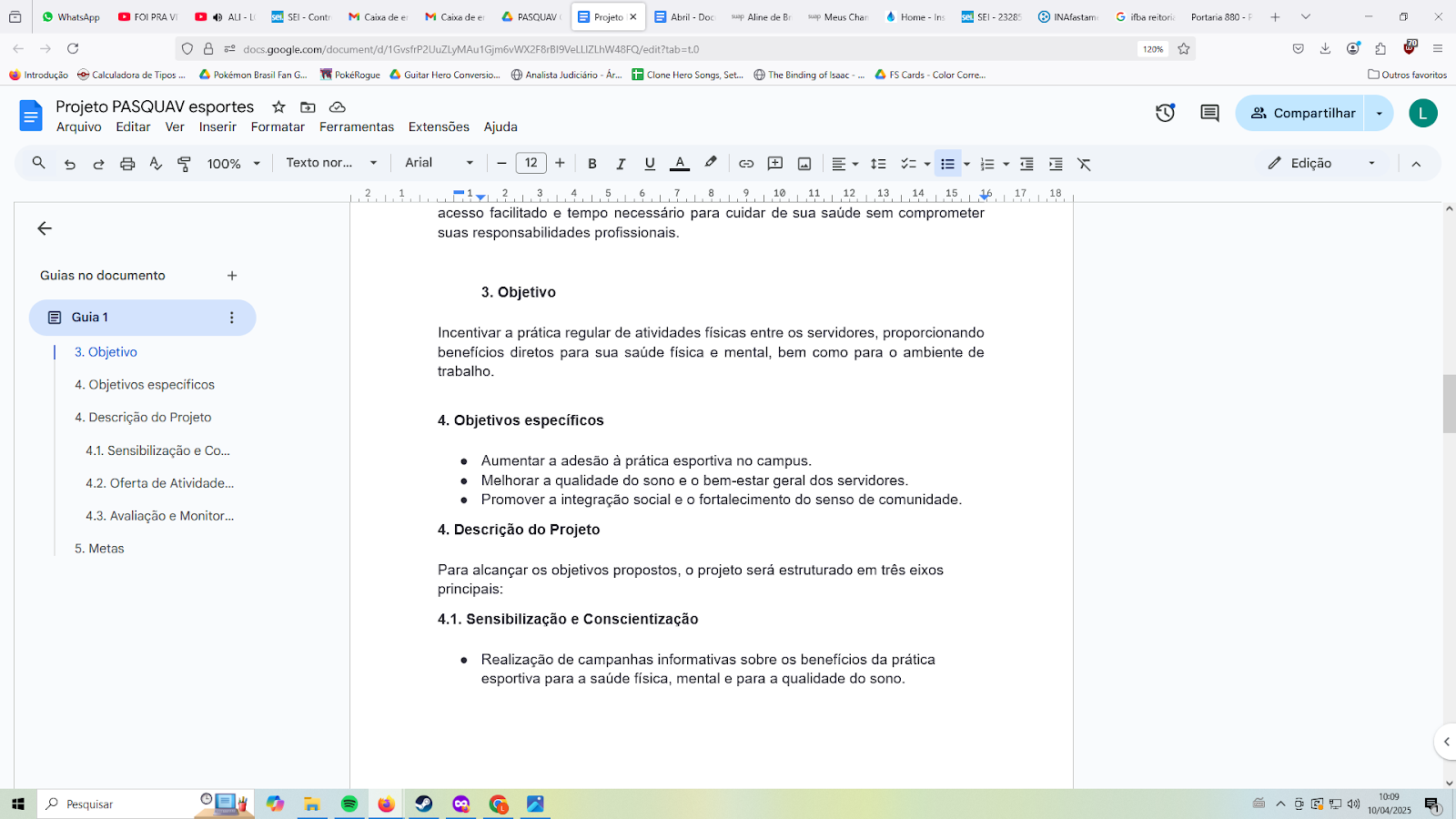Navigate to 5. Metas outline heading
Viewport: 1456px width, 819px height.
(x=99, y=549)
